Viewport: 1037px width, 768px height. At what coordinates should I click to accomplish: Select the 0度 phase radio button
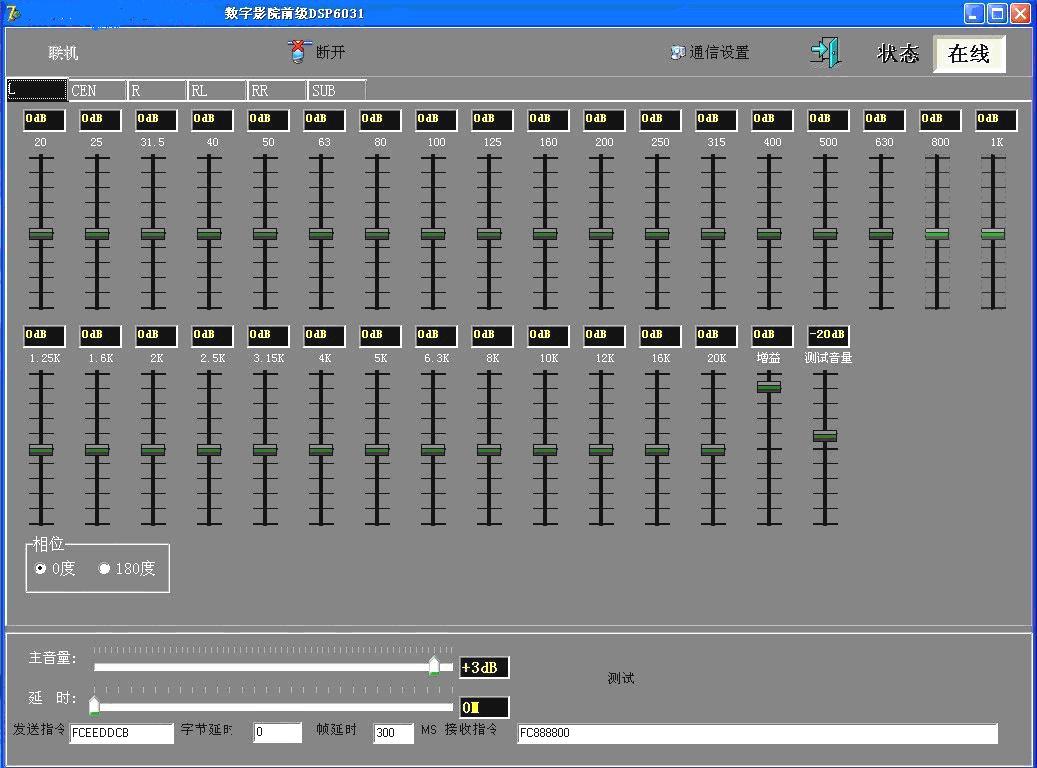coord(41,569)
